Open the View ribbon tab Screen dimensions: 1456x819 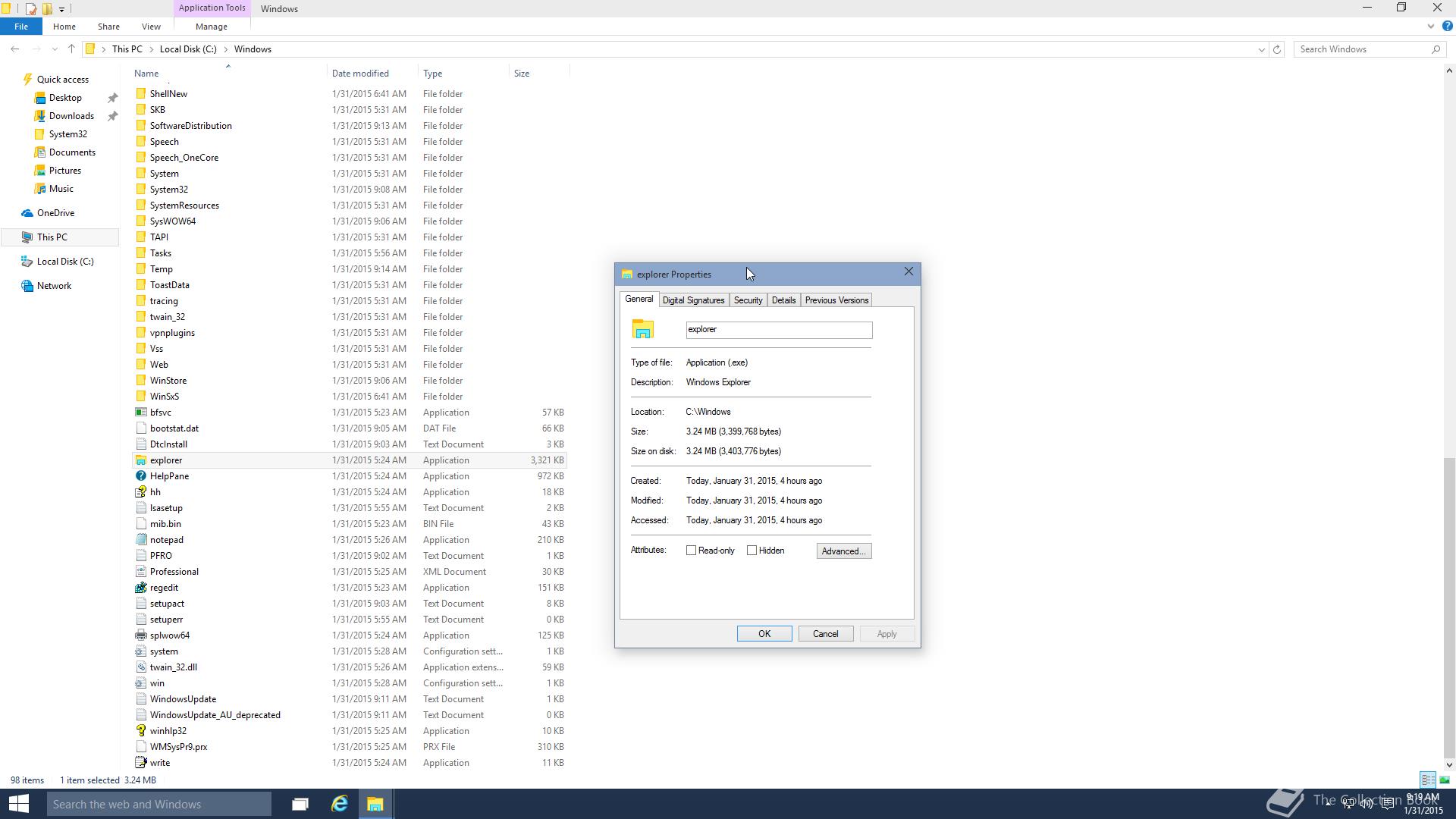(x=151, y=27)
